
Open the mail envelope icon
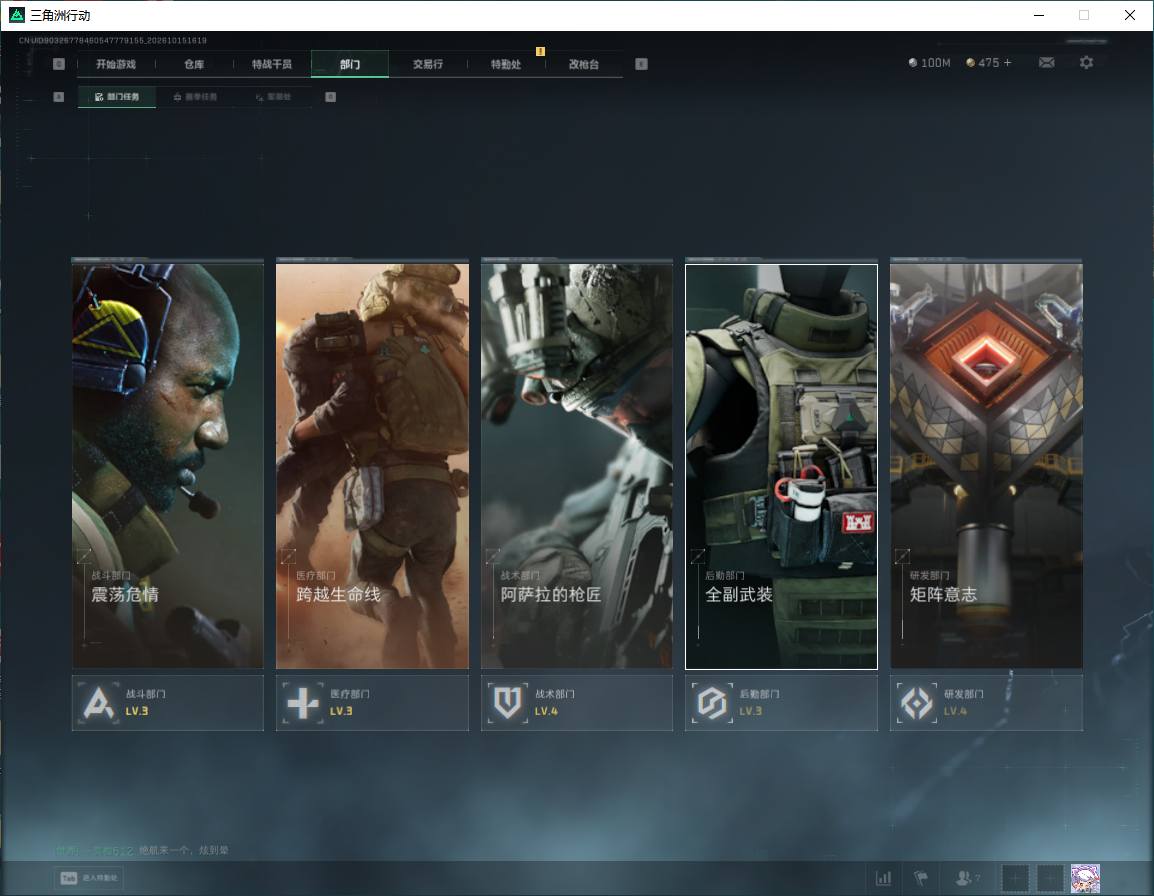point(1046,63)
